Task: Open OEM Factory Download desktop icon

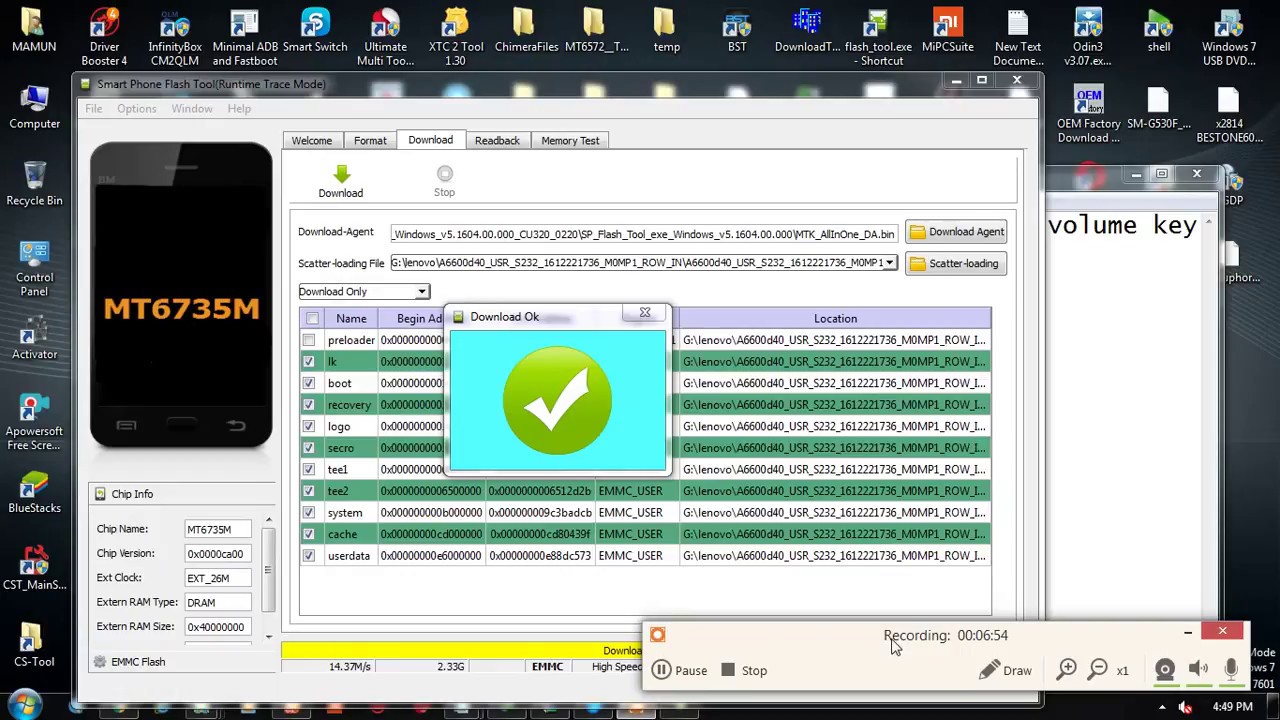Action: pyautogui.click(x=1088, y=114)
